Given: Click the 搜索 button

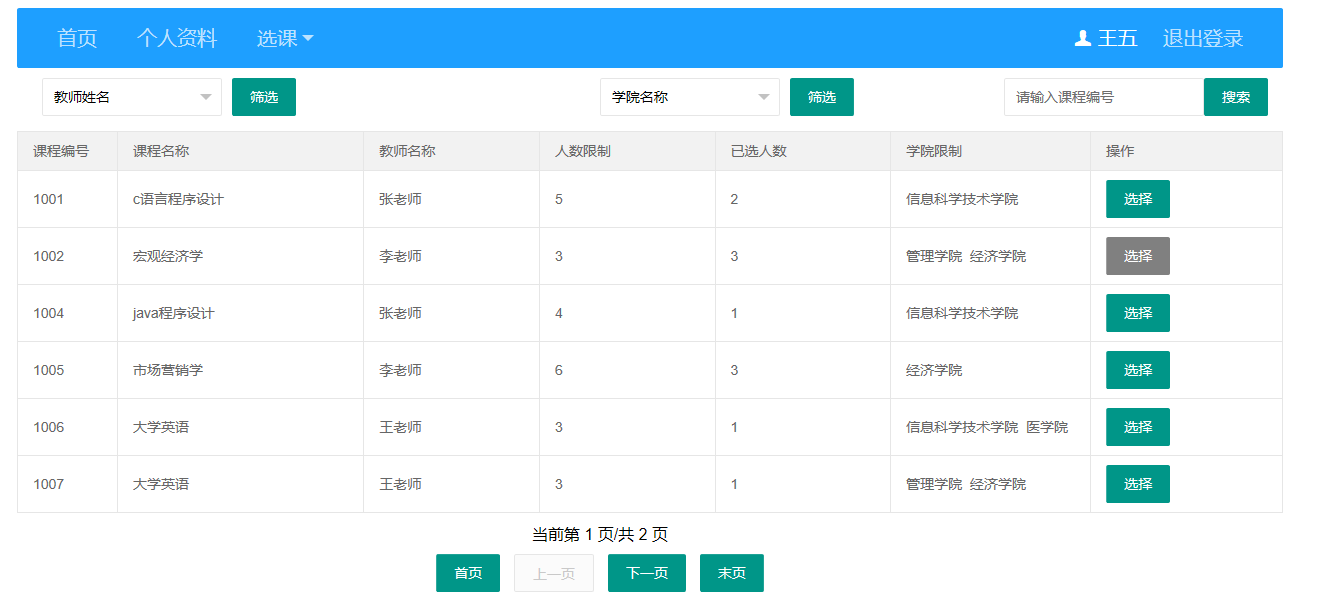Looking at the screenshot, I should [x=1236, y=97].
